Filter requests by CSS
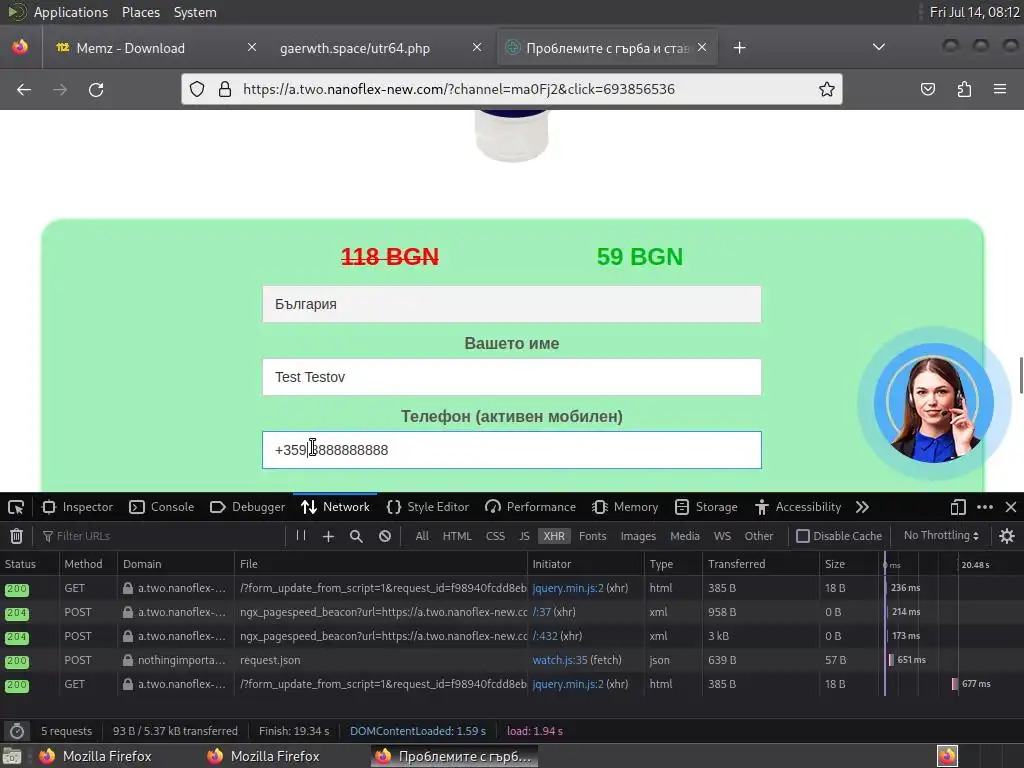1024x768 pixels. tap(495, 536)
